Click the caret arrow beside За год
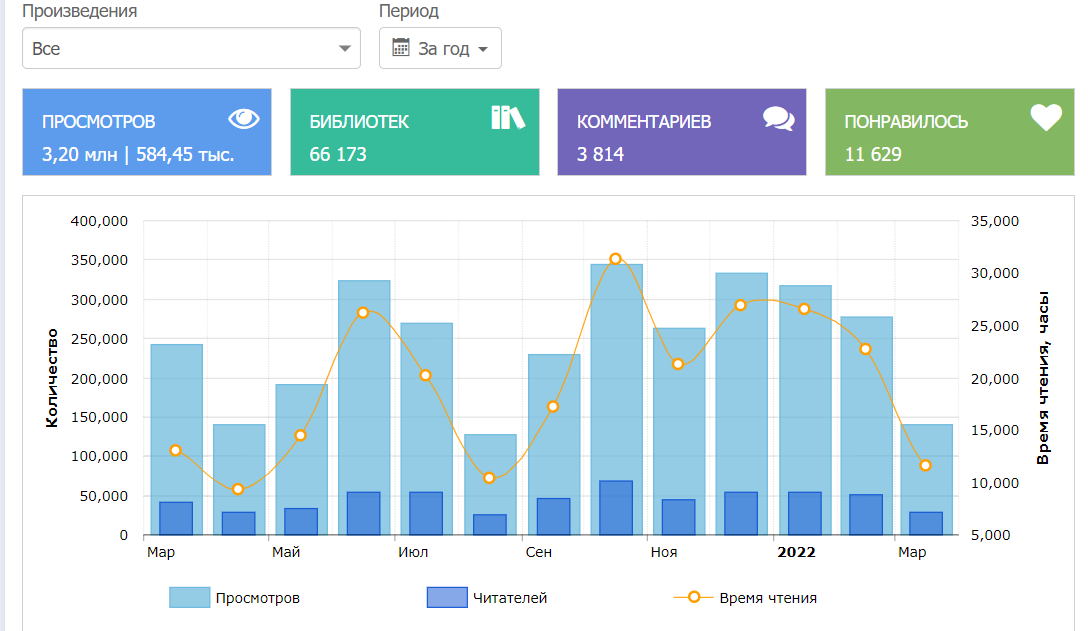This screenshot has height=631, width=1088. pos(483,49)
